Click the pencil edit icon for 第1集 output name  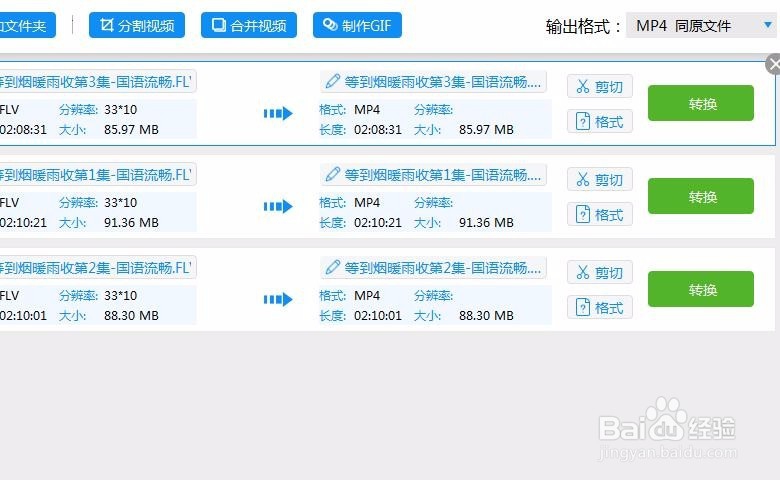coord(332,174)
